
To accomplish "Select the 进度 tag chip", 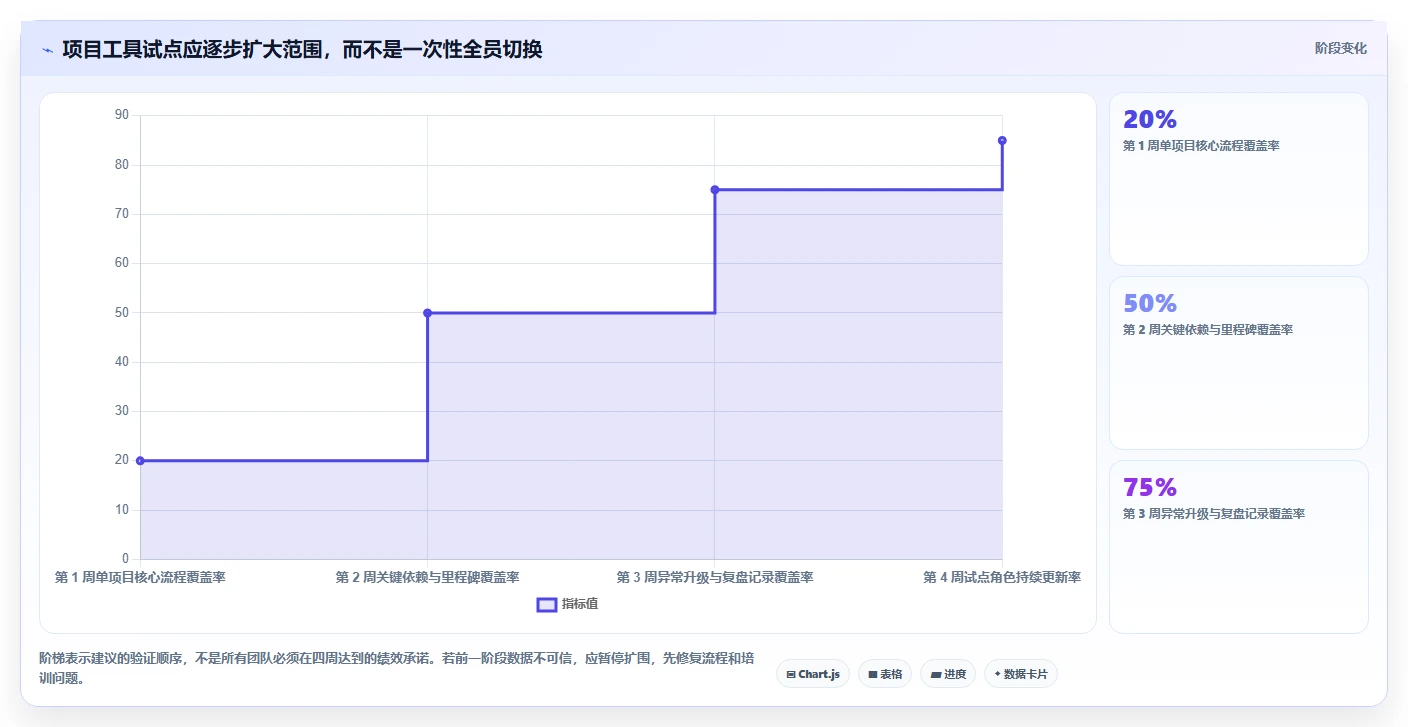I will point(948,674).
